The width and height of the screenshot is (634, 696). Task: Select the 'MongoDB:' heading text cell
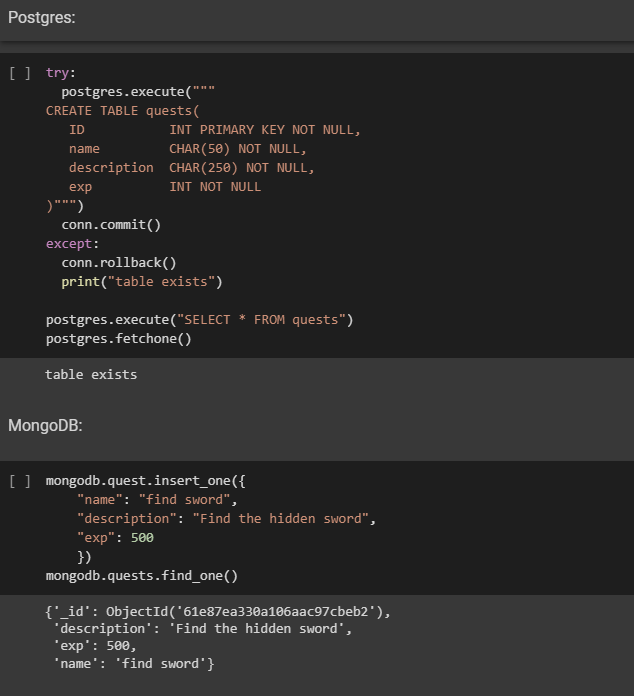pos(45,426)
